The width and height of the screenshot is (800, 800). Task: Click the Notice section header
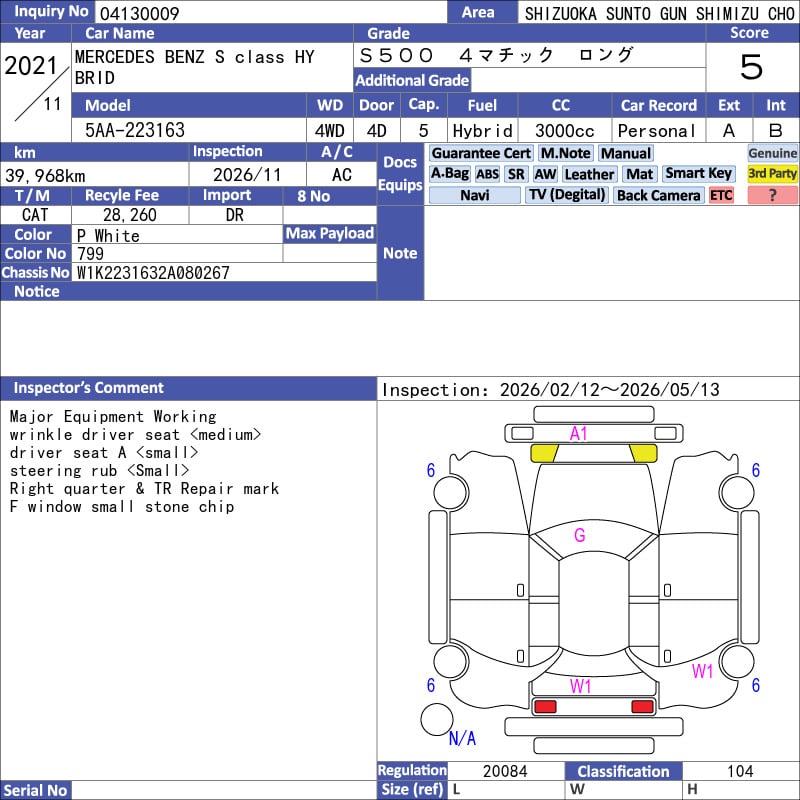click(x=37, y=292)
